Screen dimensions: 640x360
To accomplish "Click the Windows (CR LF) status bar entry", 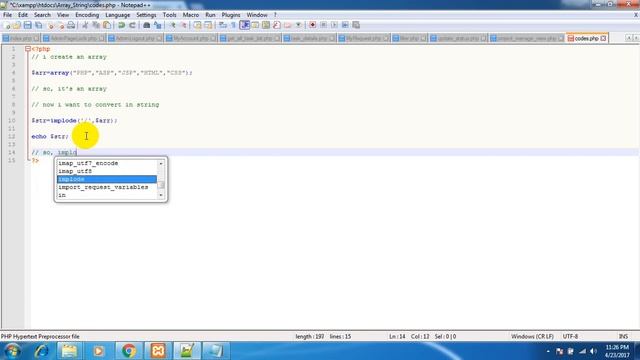I will point(532,336).
